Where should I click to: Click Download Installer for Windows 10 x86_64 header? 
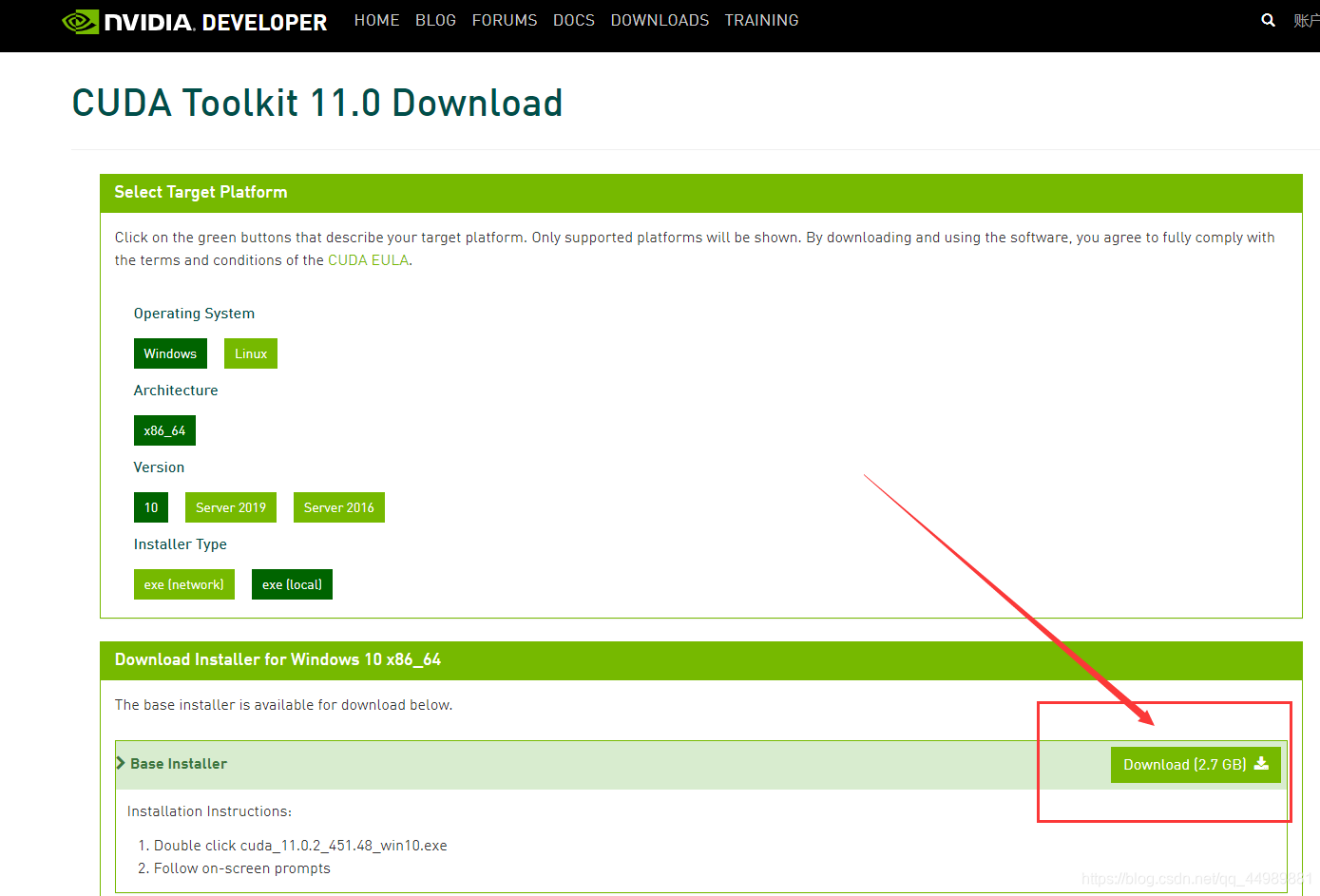click(700, 660)
